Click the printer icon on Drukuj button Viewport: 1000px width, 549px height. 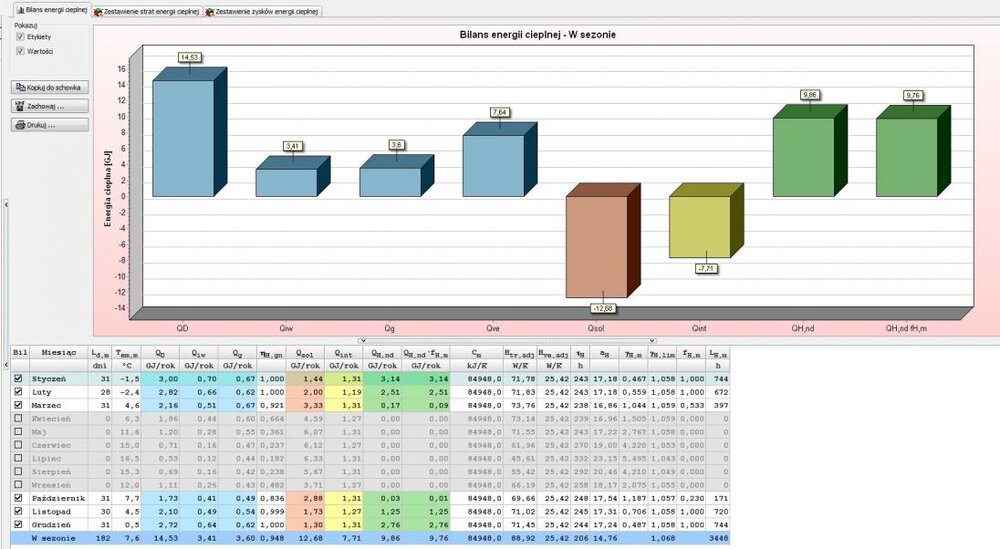pyautogui.click(x=19, y=125)
